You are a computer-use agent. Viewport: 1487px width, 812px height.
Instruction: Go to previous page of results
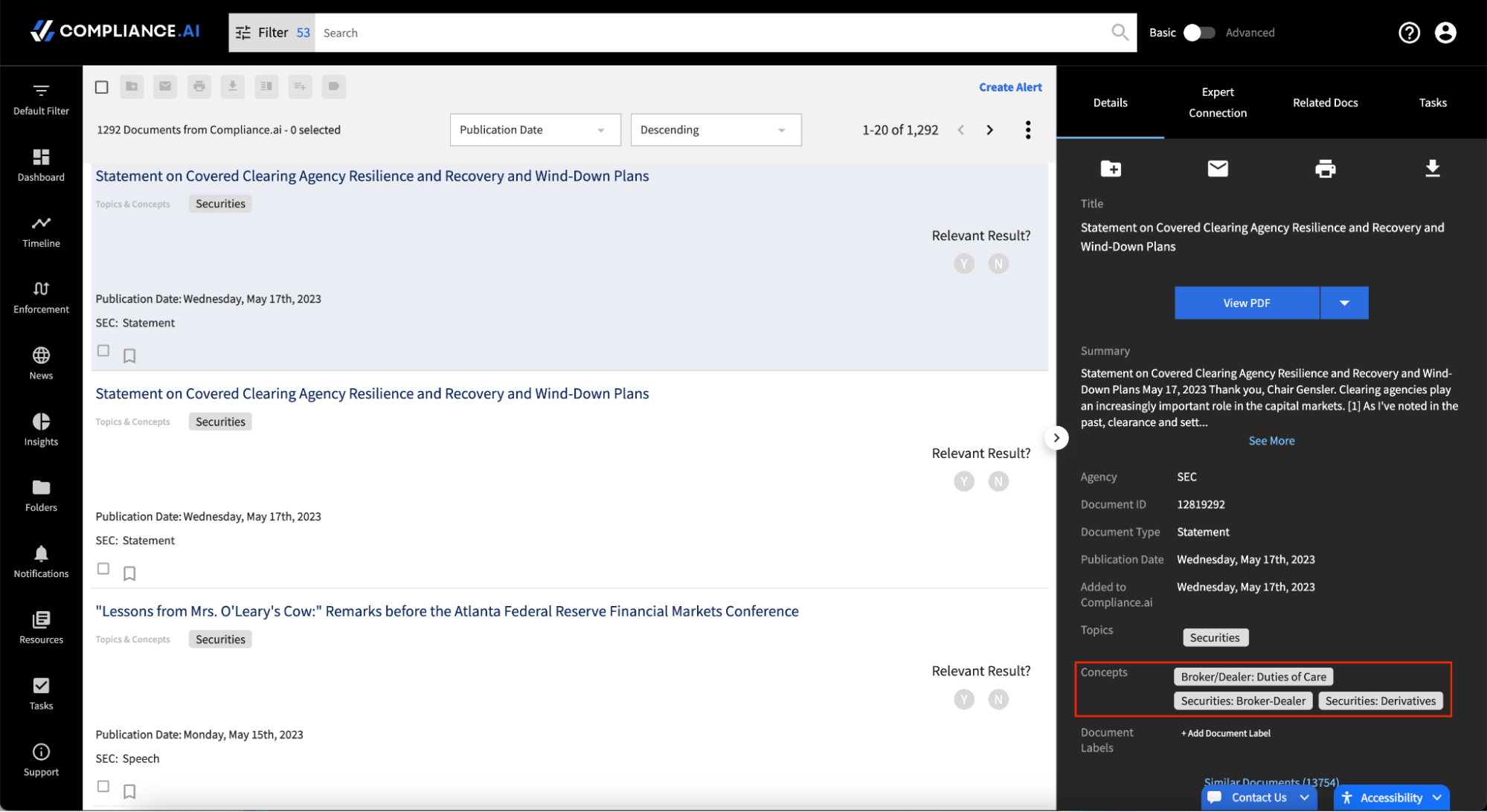click(961, 130)
